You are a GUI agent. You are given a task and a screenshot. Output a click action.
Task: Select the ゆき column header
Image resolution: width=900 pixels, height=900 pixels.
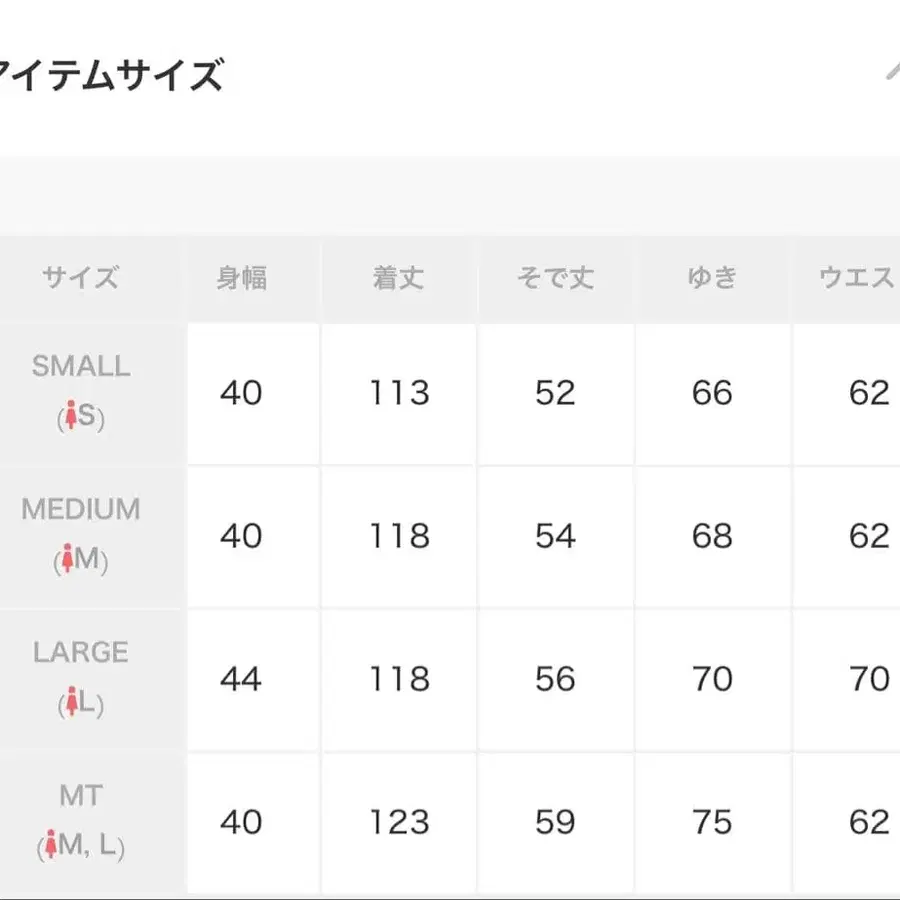pos(712,278)
